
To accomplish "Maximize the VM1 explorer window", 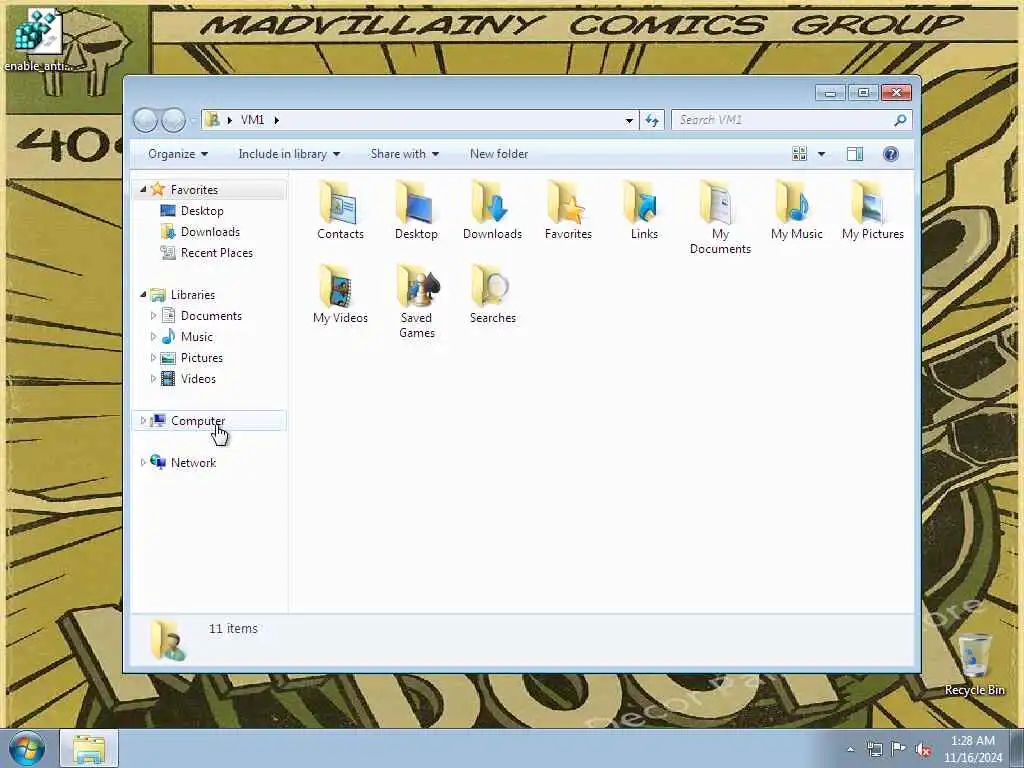I will coord(863,93).
